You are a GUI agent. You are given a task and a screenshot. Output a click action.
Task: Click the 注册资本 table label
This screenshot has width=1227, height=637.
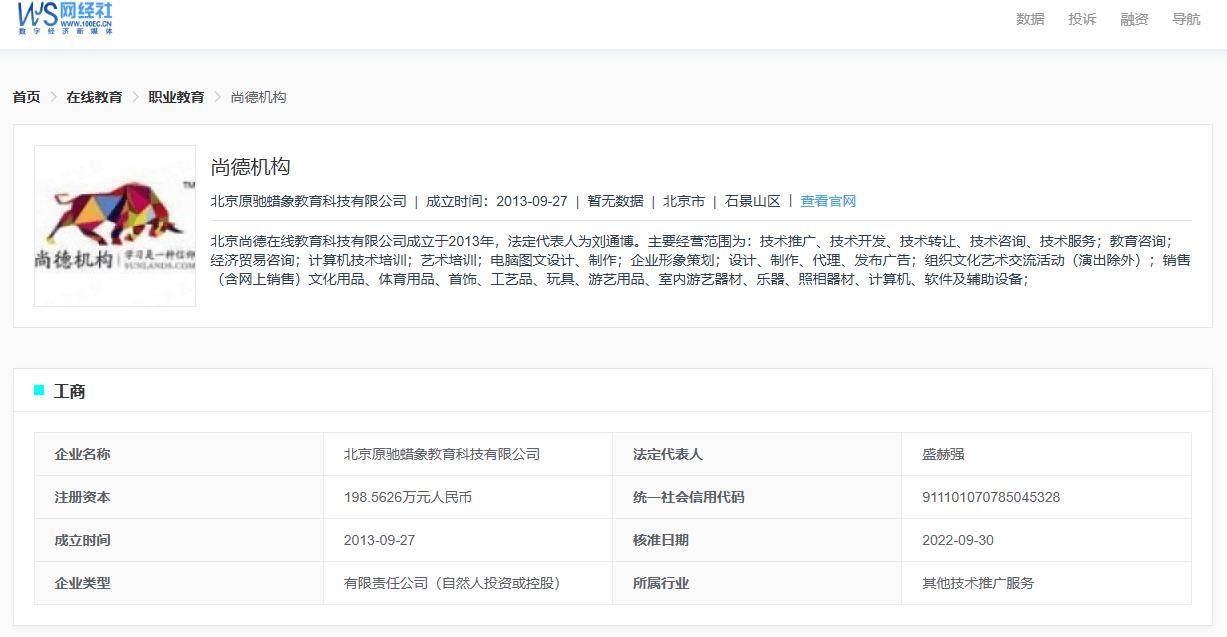click(82, 497)
